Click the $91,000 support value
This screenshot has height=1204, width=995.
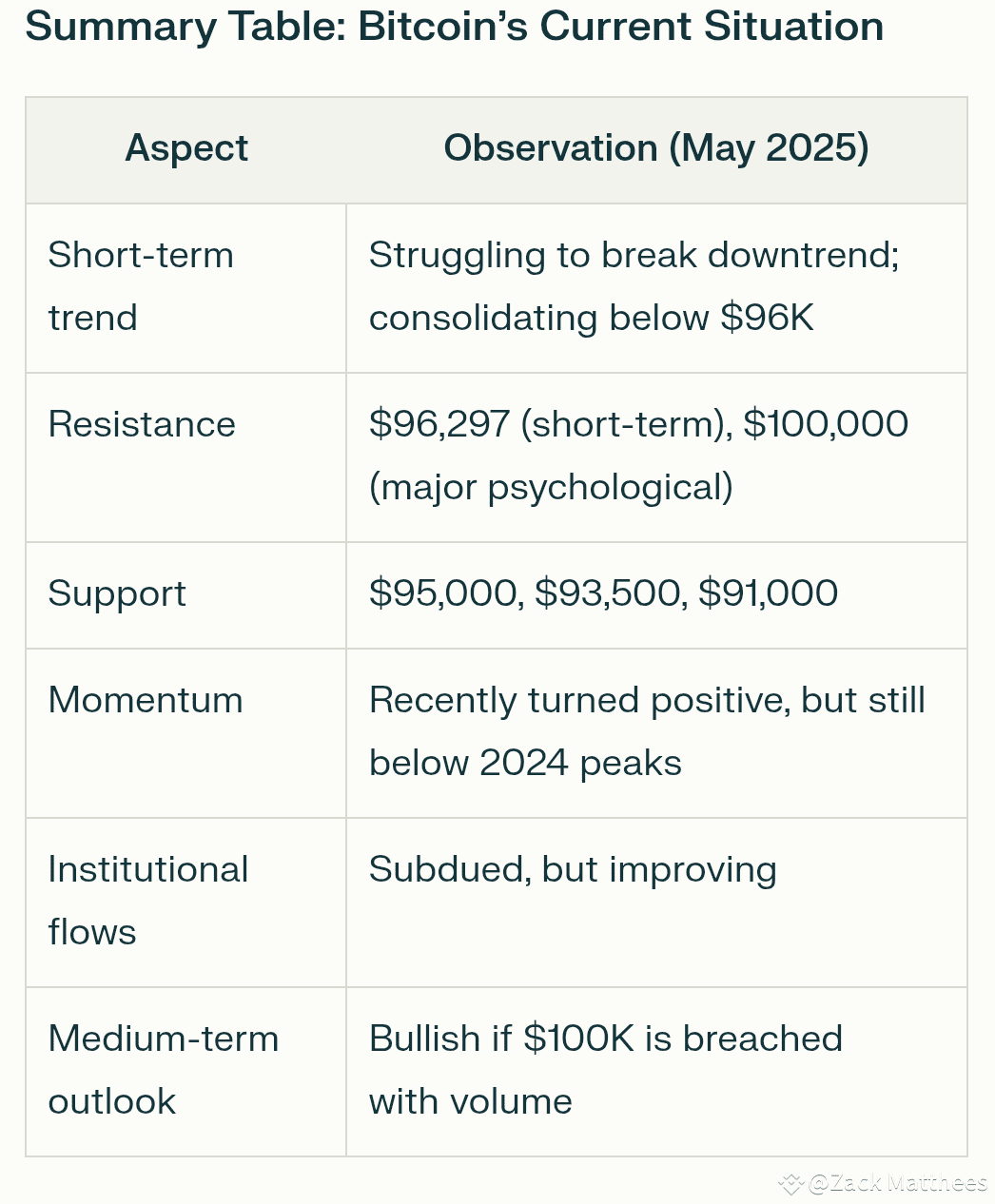tap(768, 593)
